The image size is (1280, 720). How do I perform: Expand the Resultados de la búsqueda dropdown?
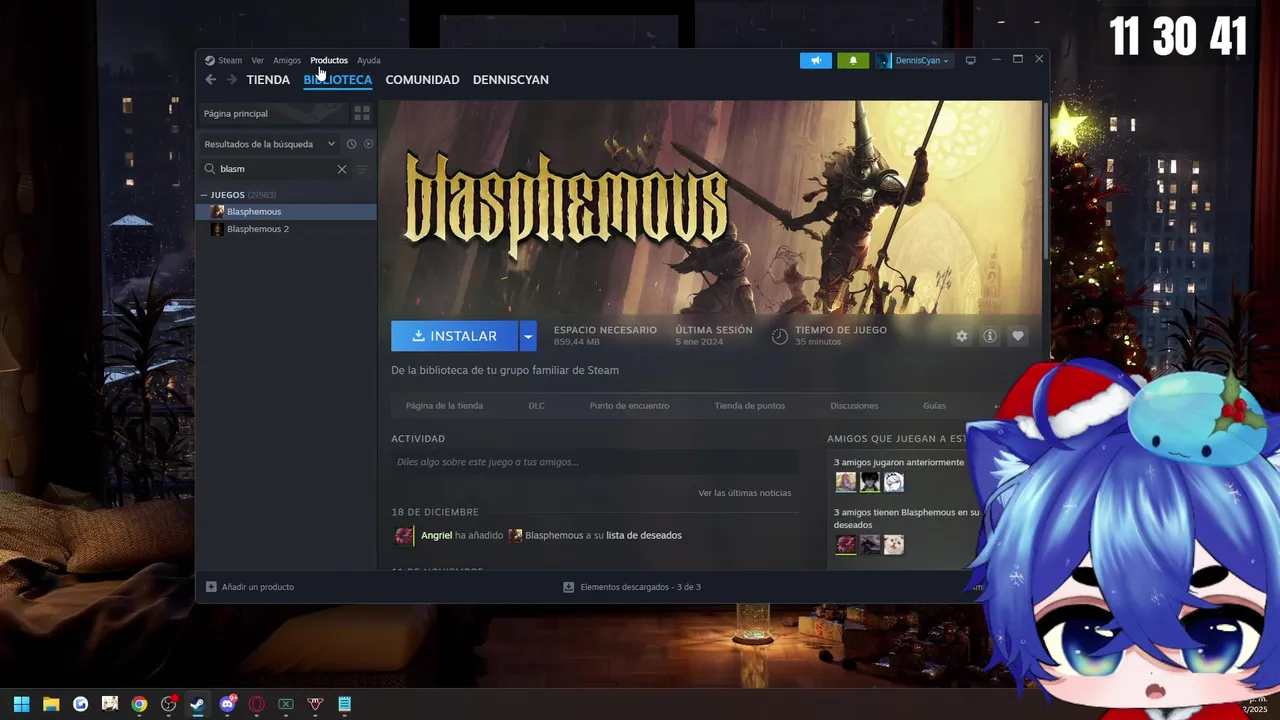pos(269,144)
